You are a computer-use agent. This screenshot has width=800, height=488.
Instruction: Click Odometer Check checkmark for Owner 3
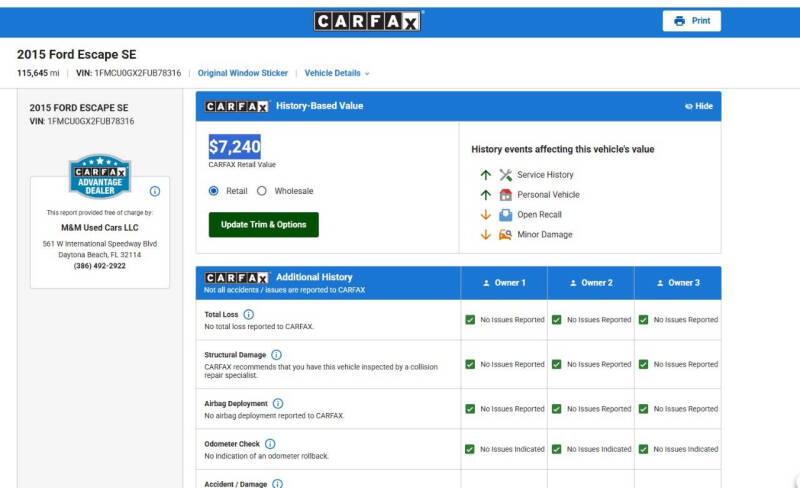coord(643,449)
